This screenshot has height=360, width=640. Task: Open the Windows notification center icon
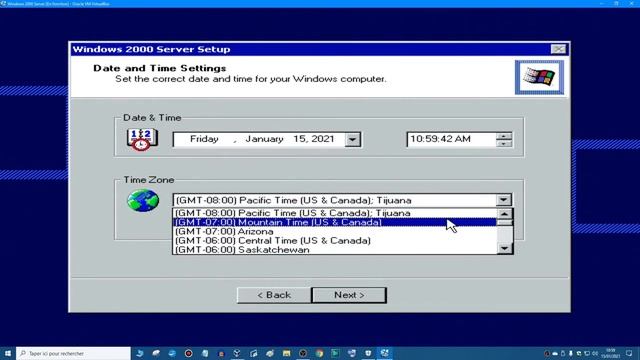click(629, 353)
